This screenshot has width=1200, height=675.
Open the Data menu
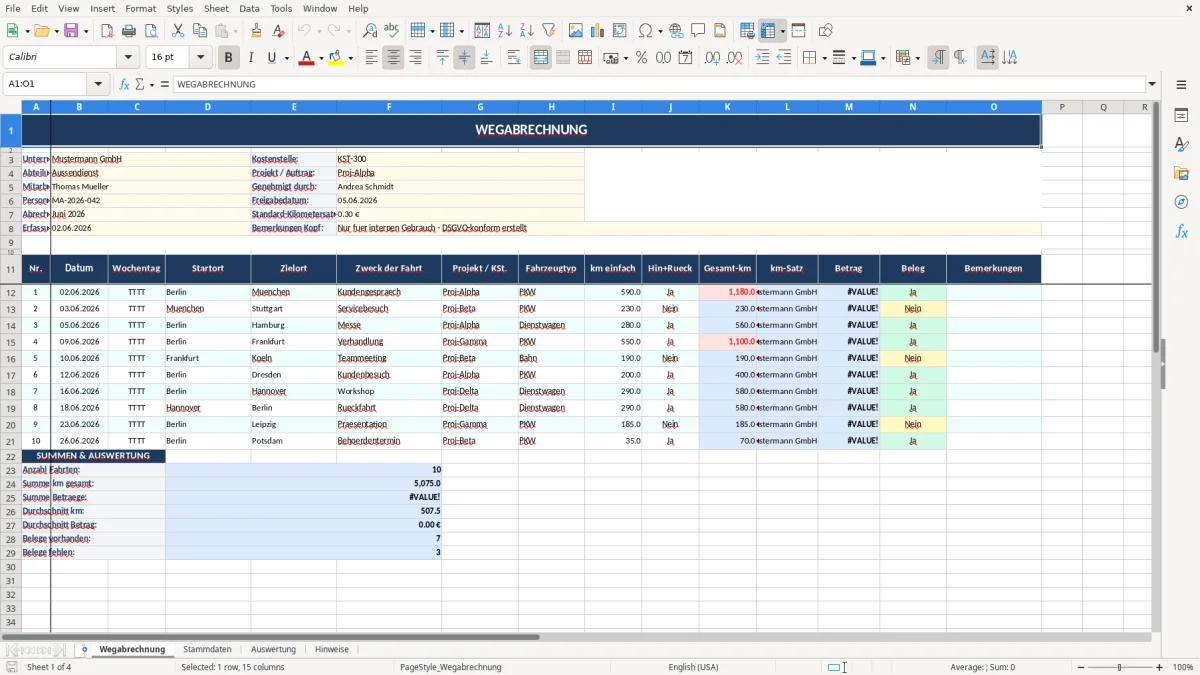249,8
